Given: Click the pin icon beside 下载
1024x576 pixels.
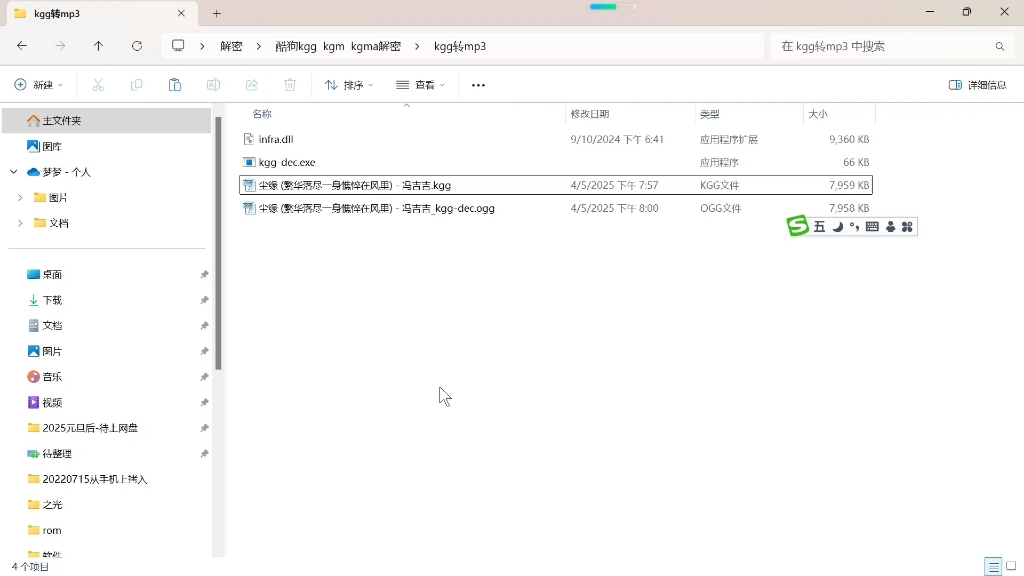Looking at the screenshot, I should (x=204, y=300).
